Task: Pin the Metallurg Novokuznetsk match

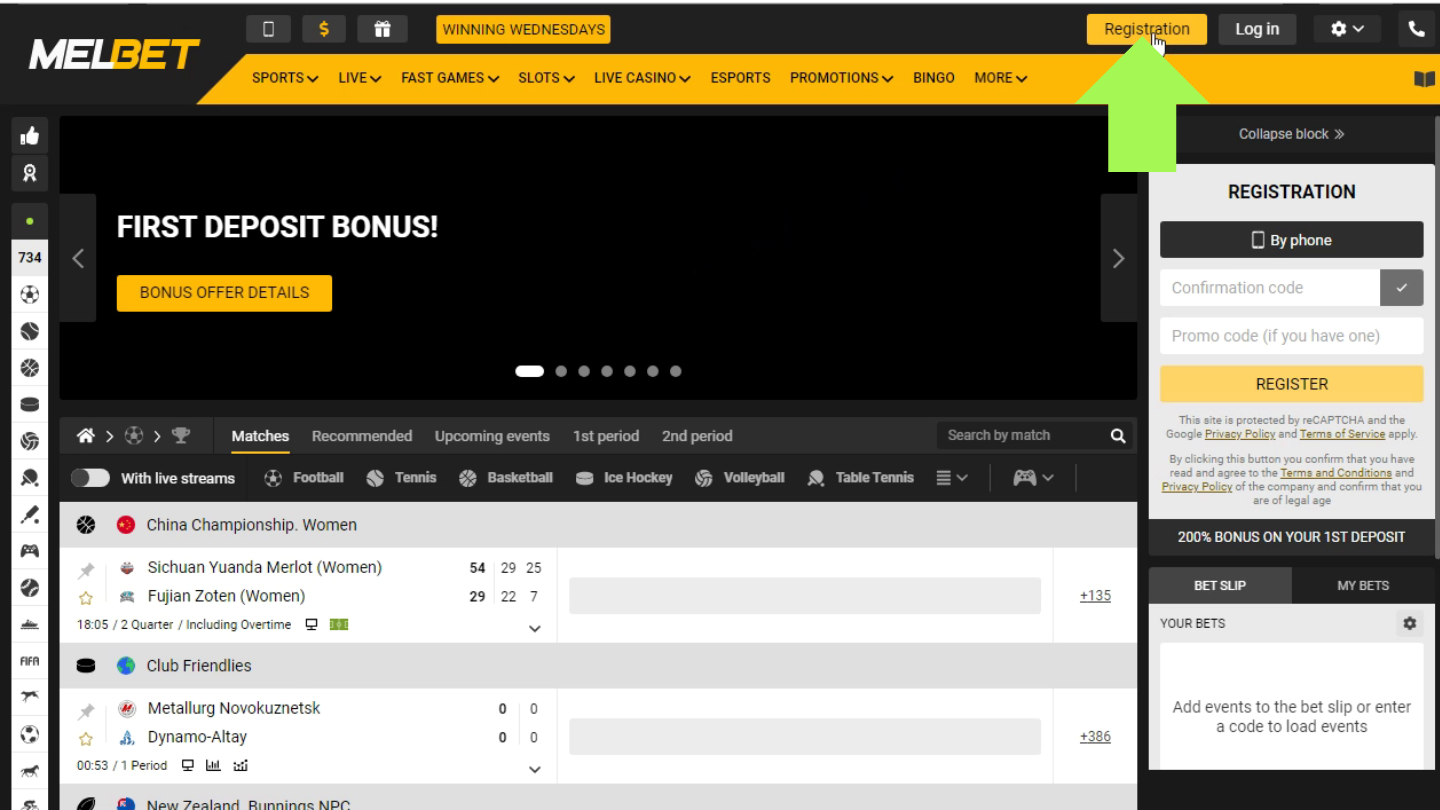Action: click(x=86, y=711)
